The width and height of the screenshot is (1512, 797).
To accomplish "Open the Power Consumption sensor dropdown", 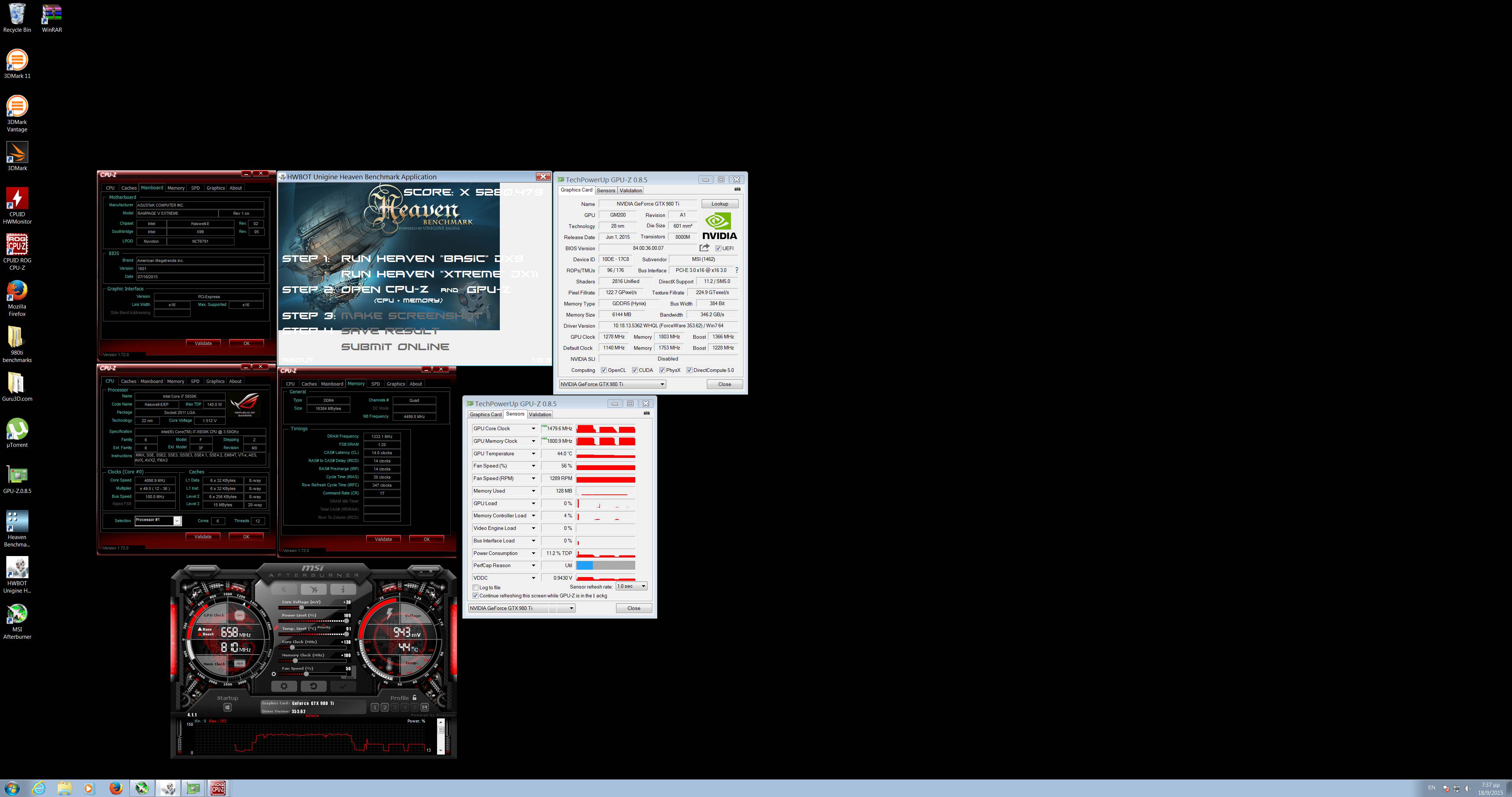I will click(x=533, y=553).
